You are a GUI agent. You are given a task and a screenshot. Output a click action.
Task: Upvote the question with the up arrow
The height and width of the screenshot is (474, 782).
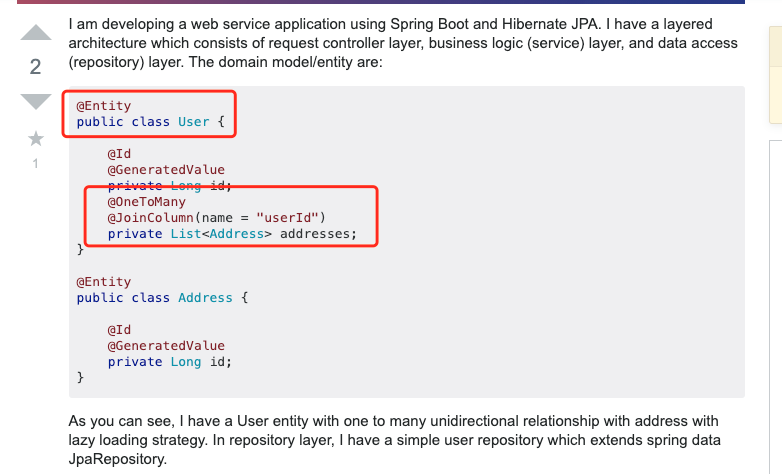pos(35,33)
